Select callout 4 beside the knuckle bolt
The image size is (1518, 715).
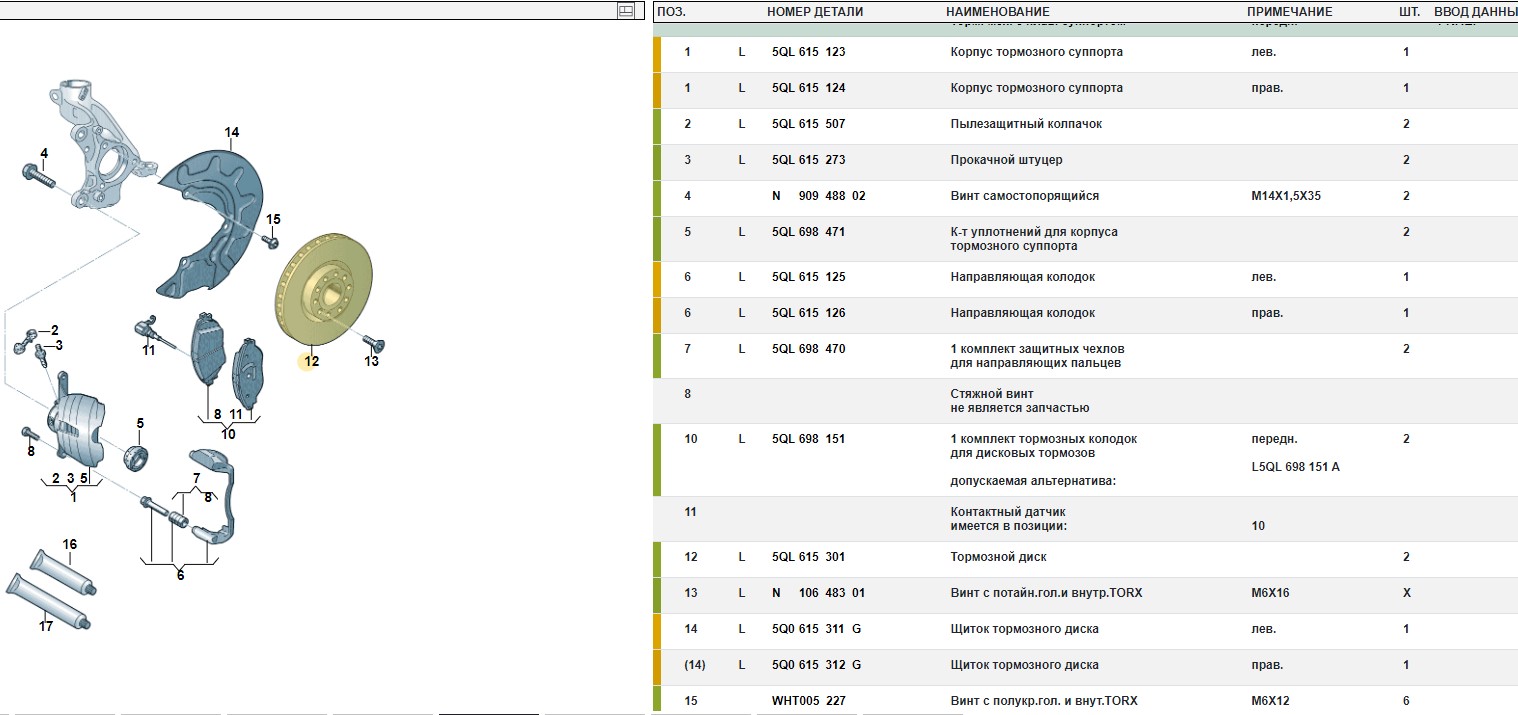[44, 153]
